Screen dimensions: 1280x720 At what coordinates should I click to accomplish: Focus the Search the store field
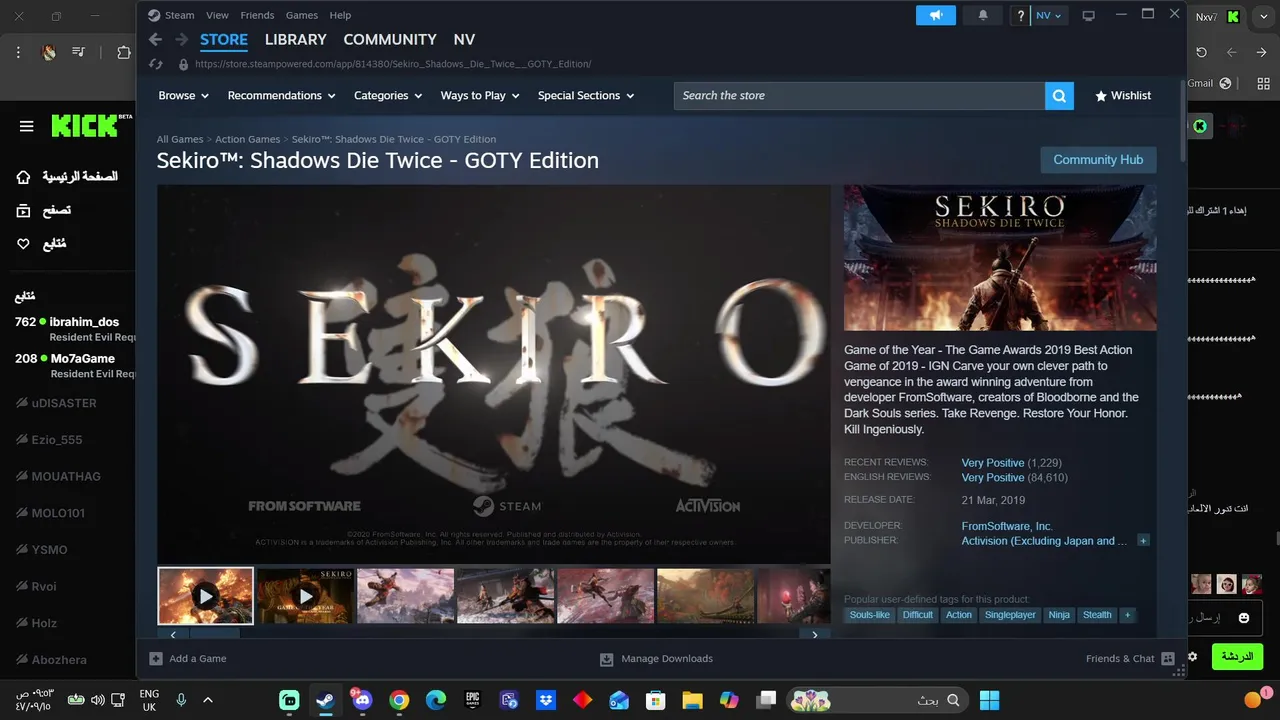(x=860, y=96)
